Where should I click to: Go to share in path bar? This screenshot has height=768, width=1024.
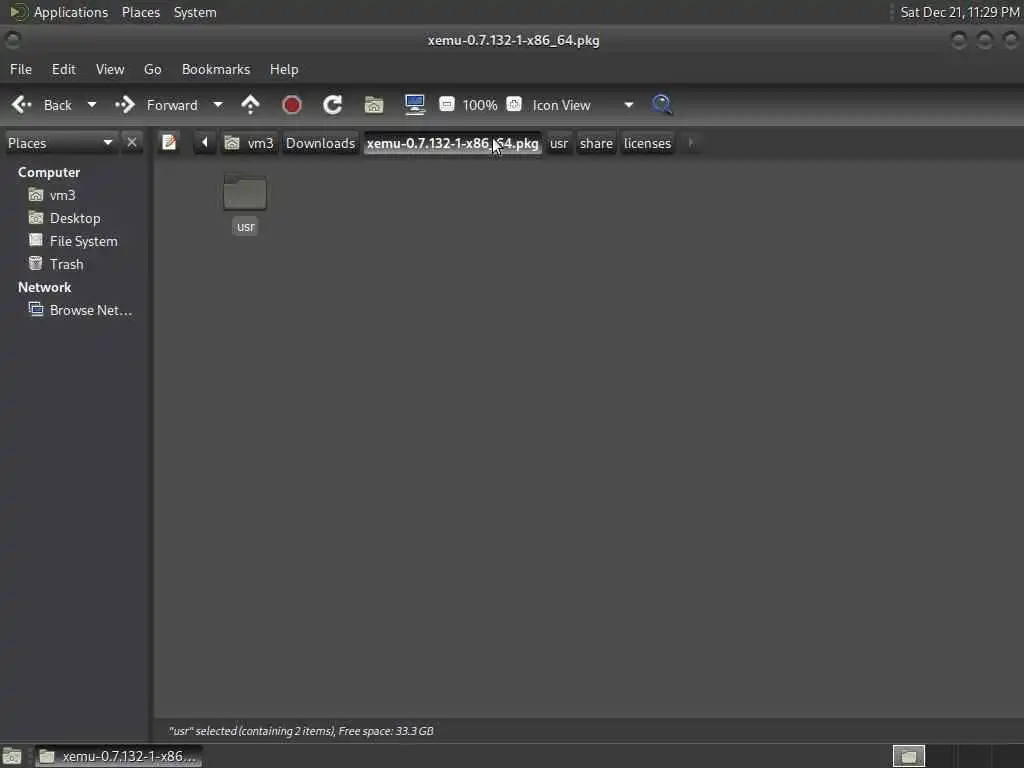click(x=596, y=143)
